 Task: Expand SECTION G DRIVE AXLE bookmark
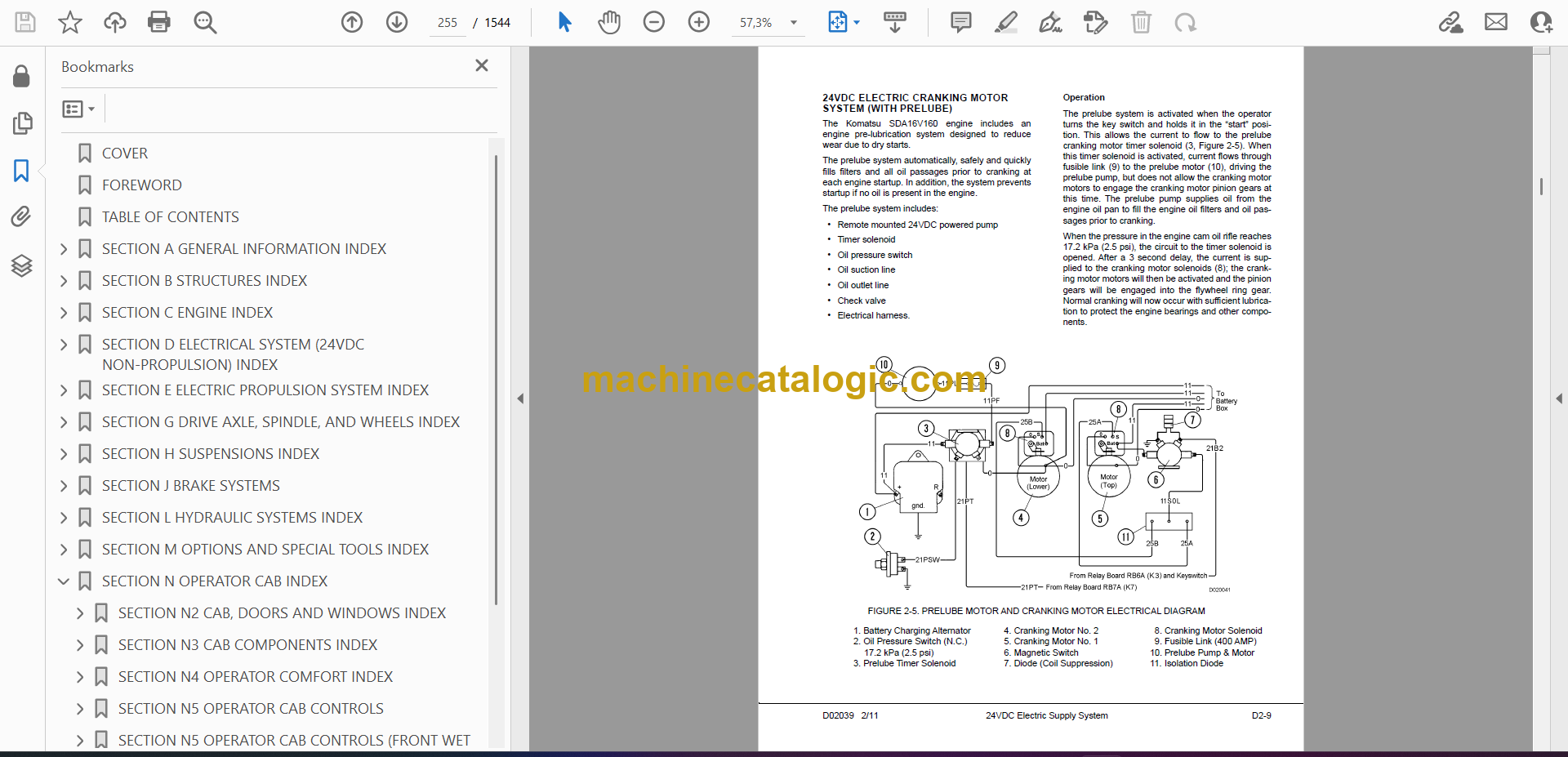point(64,422)
